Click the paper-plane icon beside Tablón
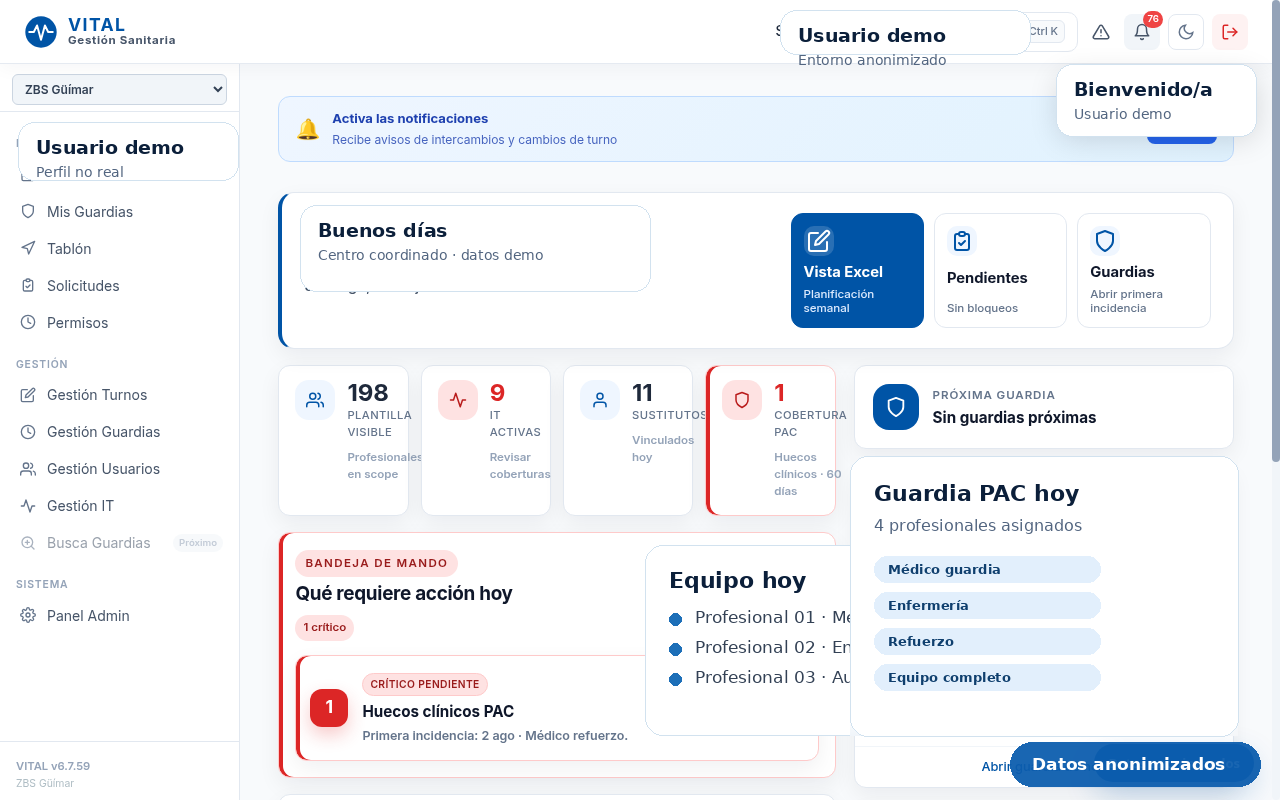1280x800 pixels. (28, 249)
